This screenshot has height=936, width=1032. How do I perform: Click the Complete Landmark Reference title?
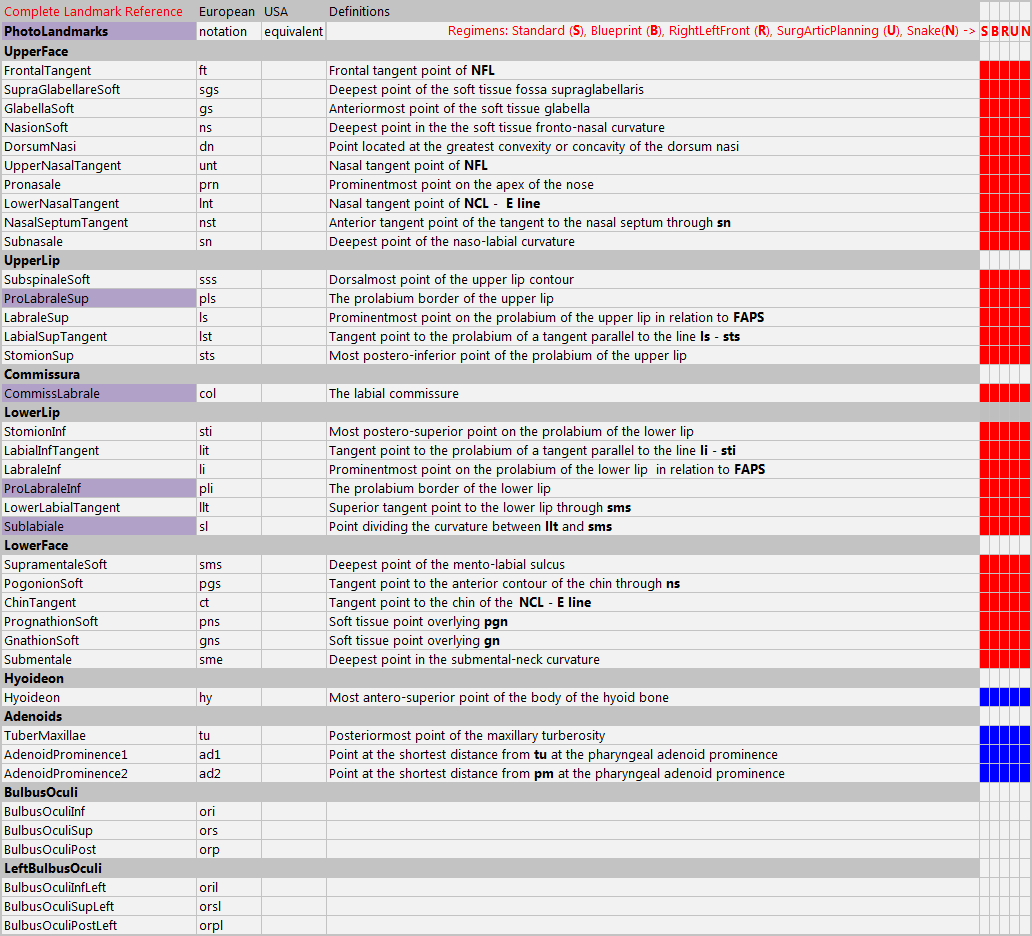pos(94,12)
